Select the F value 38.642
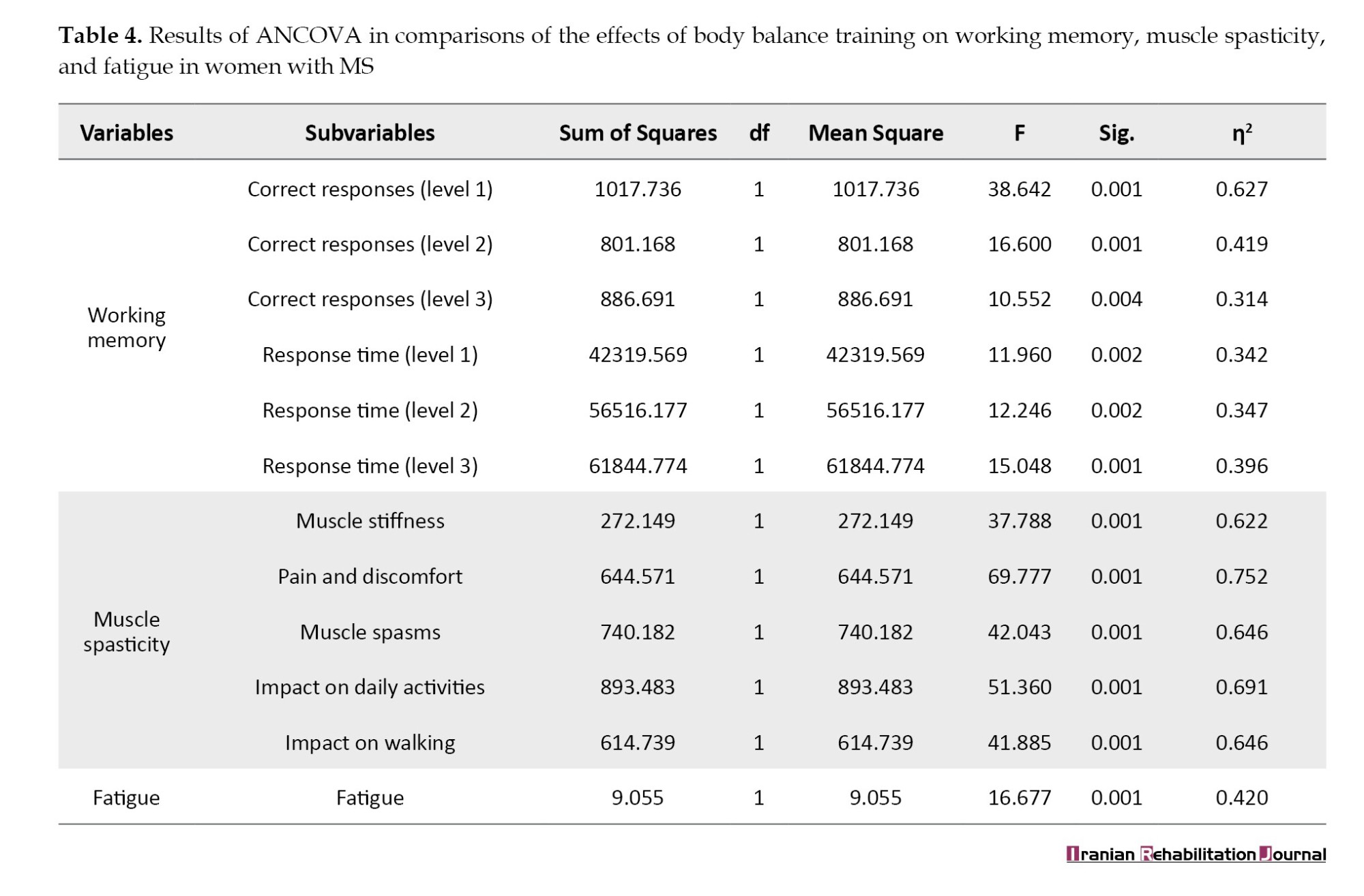The height and width of the screenshot is (896, 1364). (1020, 189)
